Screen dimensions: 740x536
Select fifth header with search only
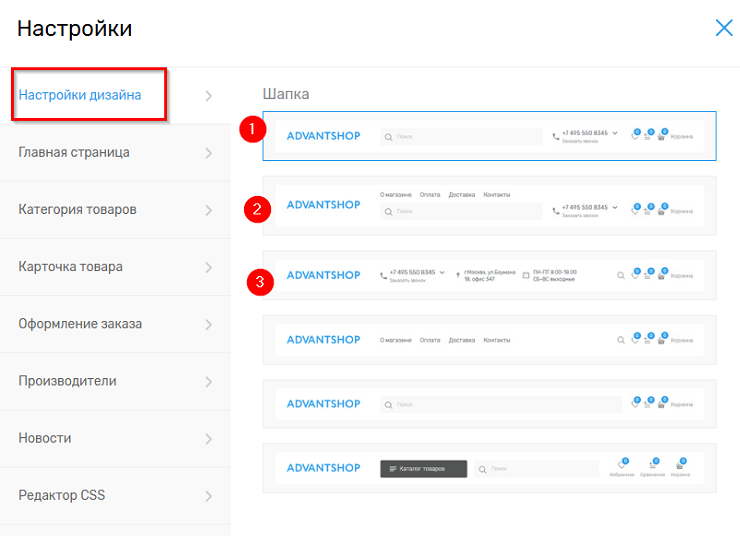(489, 404)
